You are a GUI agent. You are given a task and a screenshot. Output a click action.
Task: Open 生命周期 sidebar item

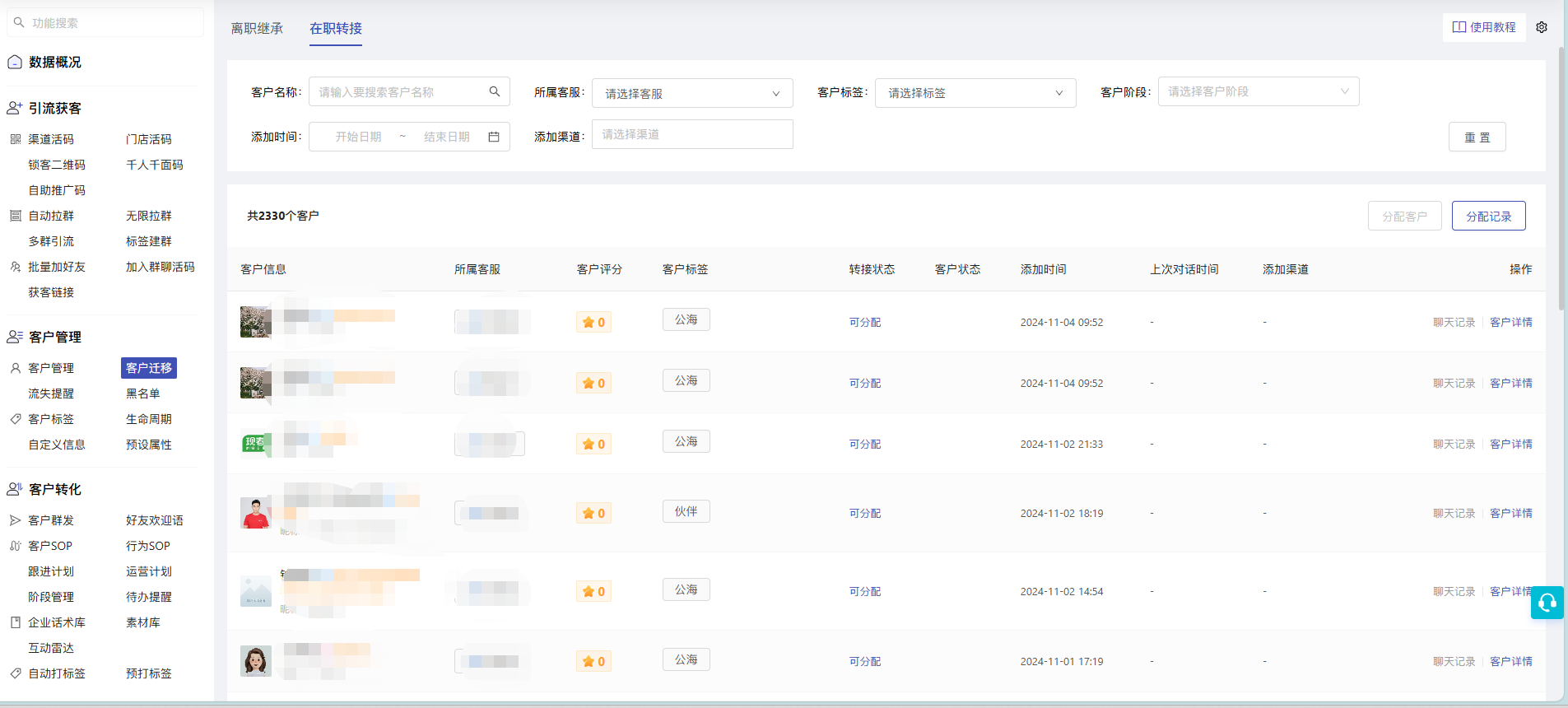(149, 419)
